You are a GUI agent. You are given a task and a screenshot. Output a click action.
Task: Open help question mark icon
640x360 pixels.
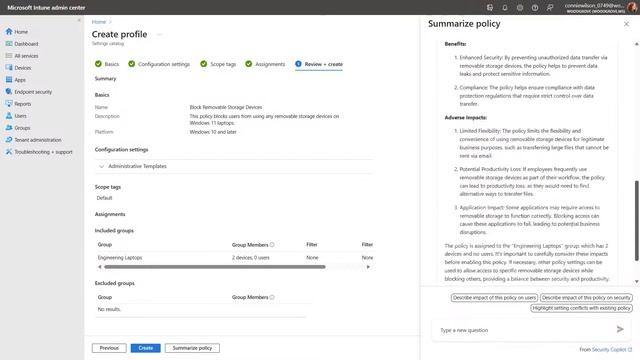[535, 7]
